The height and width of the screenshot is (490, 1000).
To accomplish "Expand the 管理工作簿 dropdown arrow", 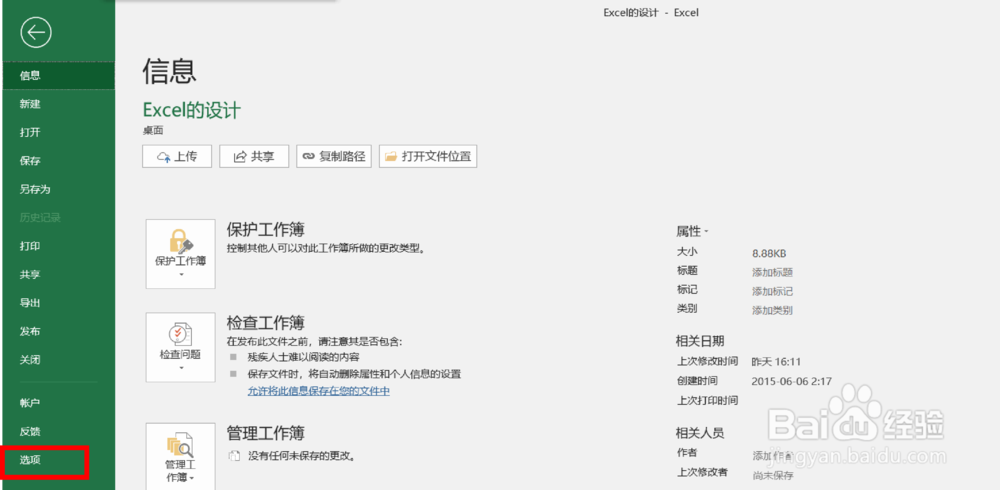I will [x=191, y=478].
